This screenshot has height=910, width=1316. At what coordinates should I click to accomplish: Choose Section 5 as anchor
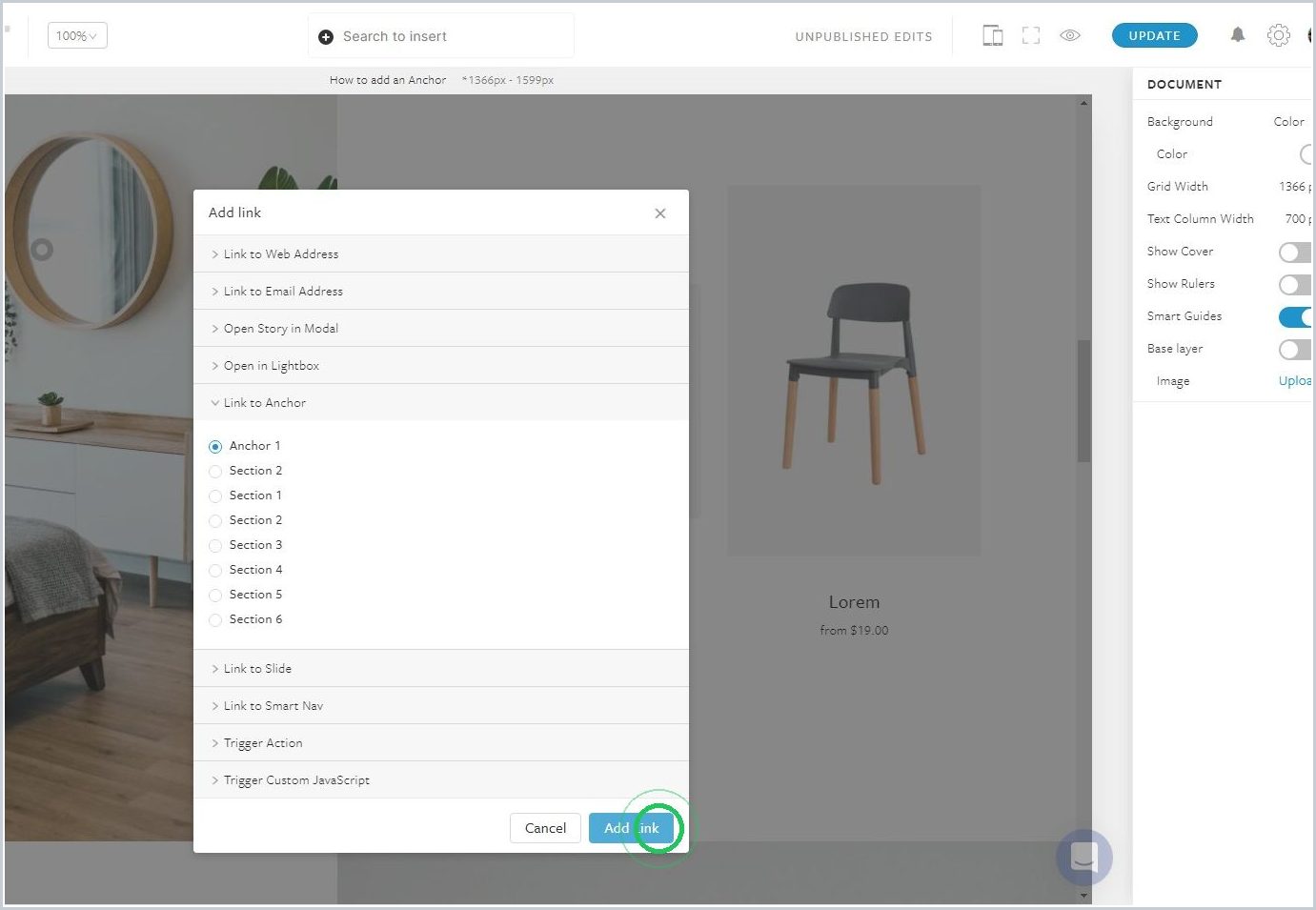pyautogui.click(x=215, y=595)
